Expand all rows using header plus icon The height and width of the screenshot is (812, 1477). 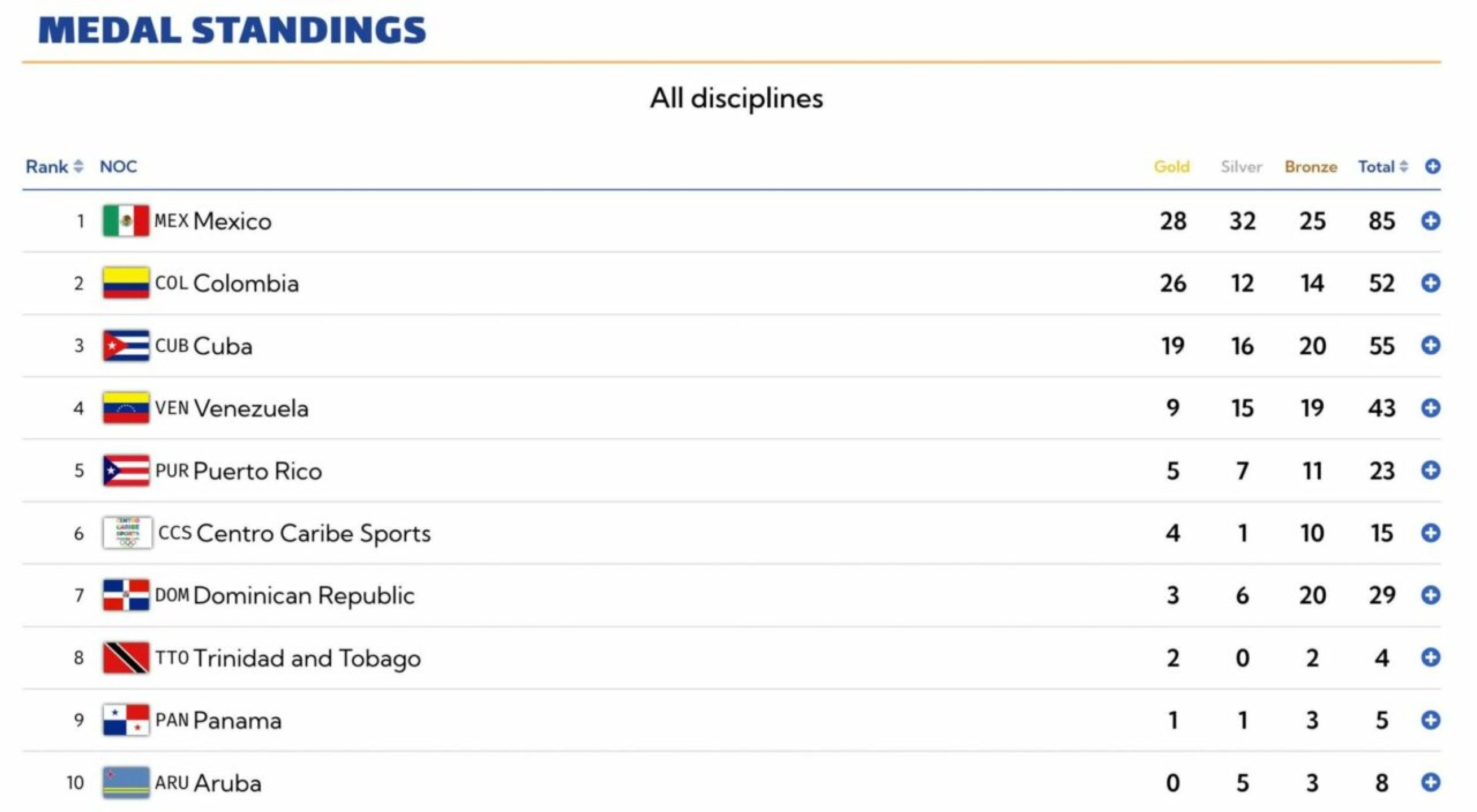1432,167
